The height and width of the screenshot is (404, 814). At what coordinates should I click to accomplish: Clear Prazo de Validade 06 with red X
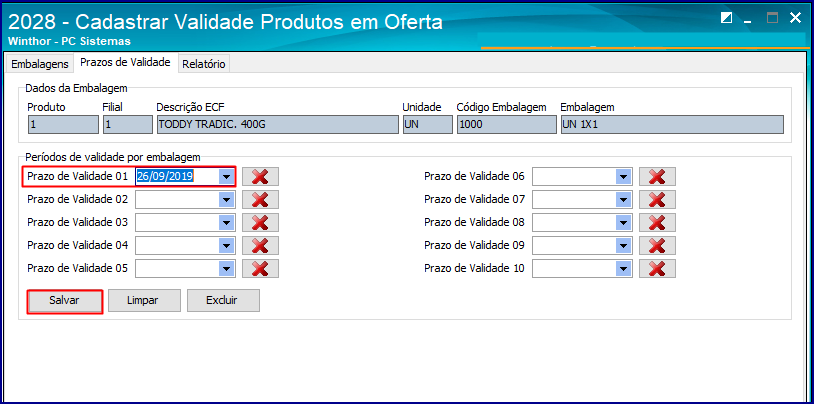657,177
